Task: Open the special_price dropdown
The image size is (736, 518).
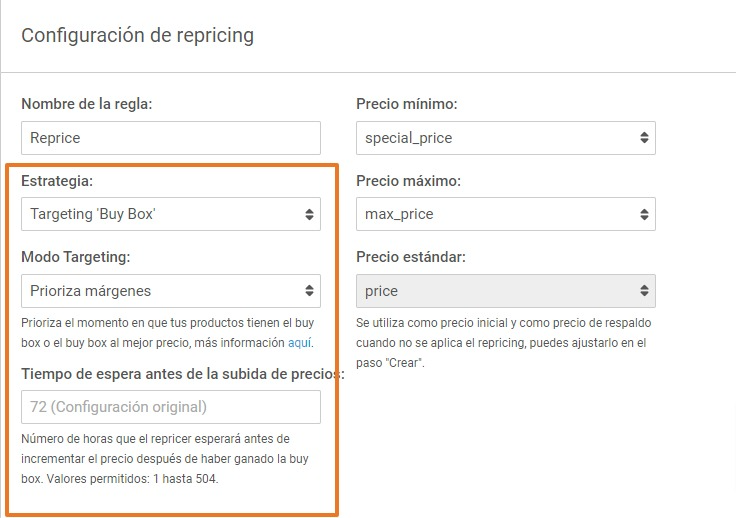Action: pos(506,138)
